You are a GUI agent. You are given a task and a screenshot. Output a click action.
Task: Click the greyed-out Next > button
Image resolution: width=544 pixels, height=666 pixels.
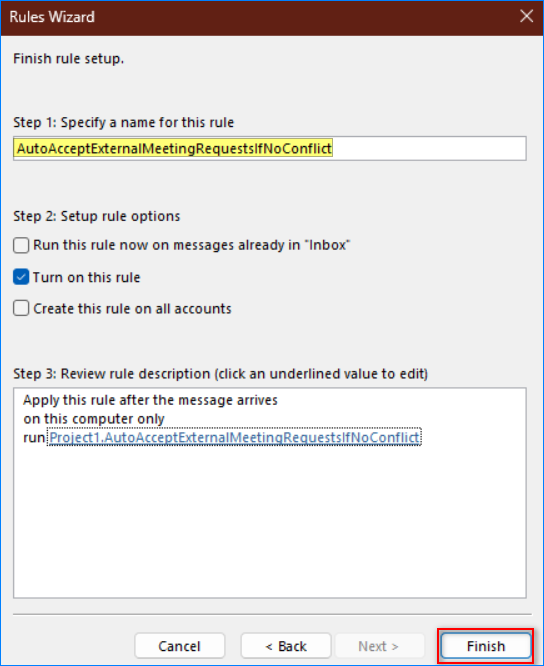click(378, 646)
